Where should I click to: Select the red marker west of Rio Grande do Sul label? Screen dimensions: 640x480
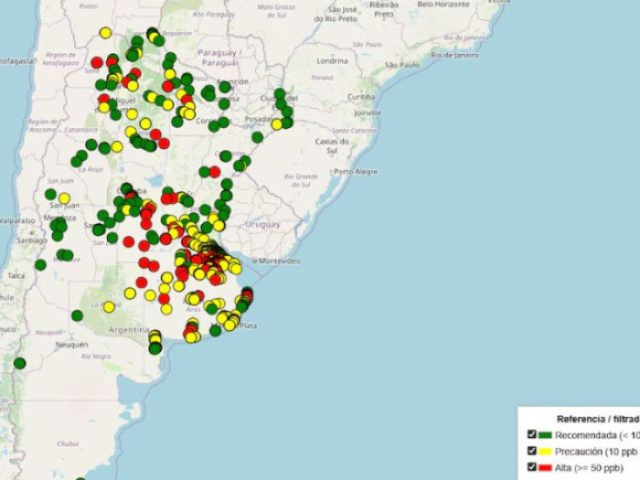(x=215, y=172)
